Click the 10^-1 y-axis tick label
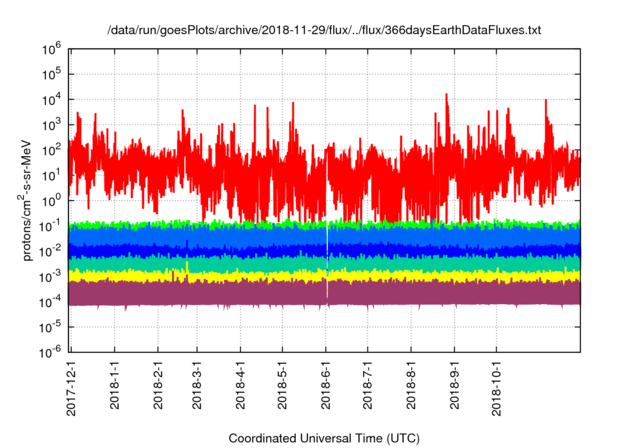The image size is (640, 448). pyautogui.click(x=50, y=226)
